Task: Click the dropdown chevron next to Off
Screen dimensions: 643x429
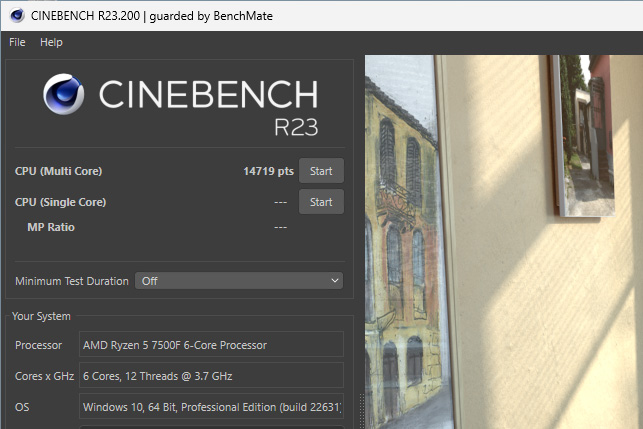Action: point(335,281)
